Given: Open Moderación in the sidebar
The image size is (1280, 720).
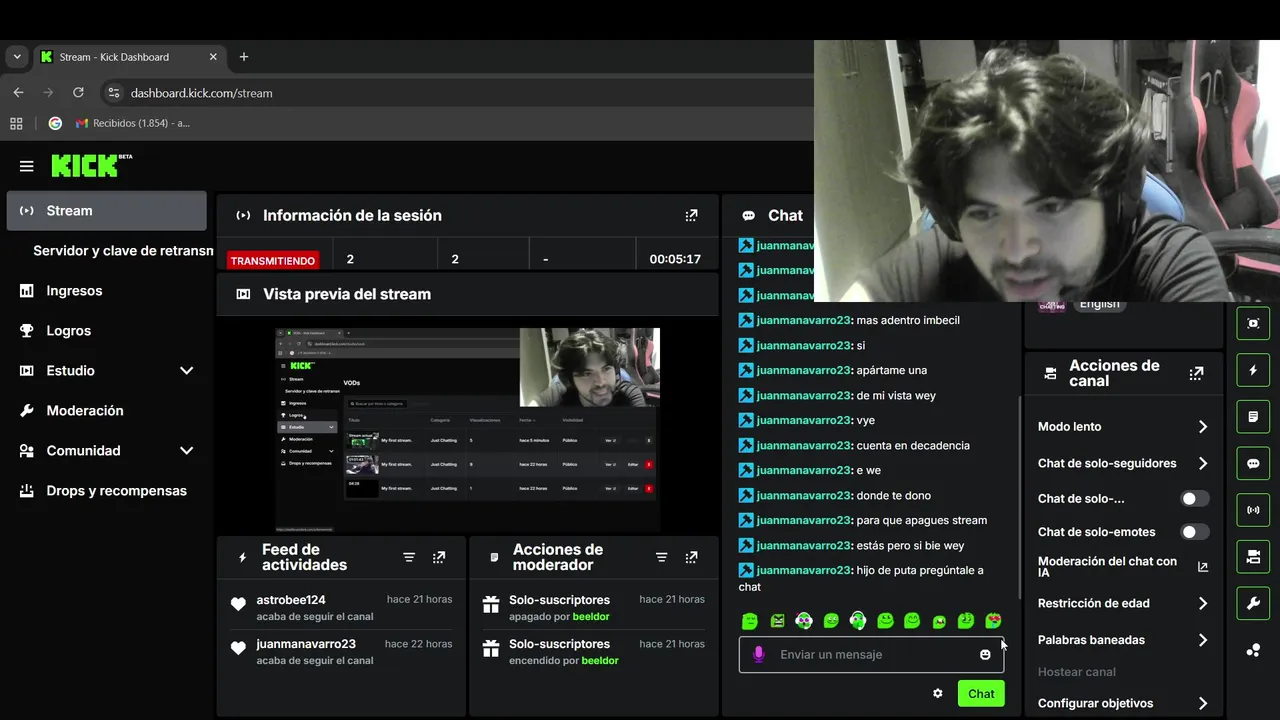Looking at the screenshot, I should (x=106, y=411).
